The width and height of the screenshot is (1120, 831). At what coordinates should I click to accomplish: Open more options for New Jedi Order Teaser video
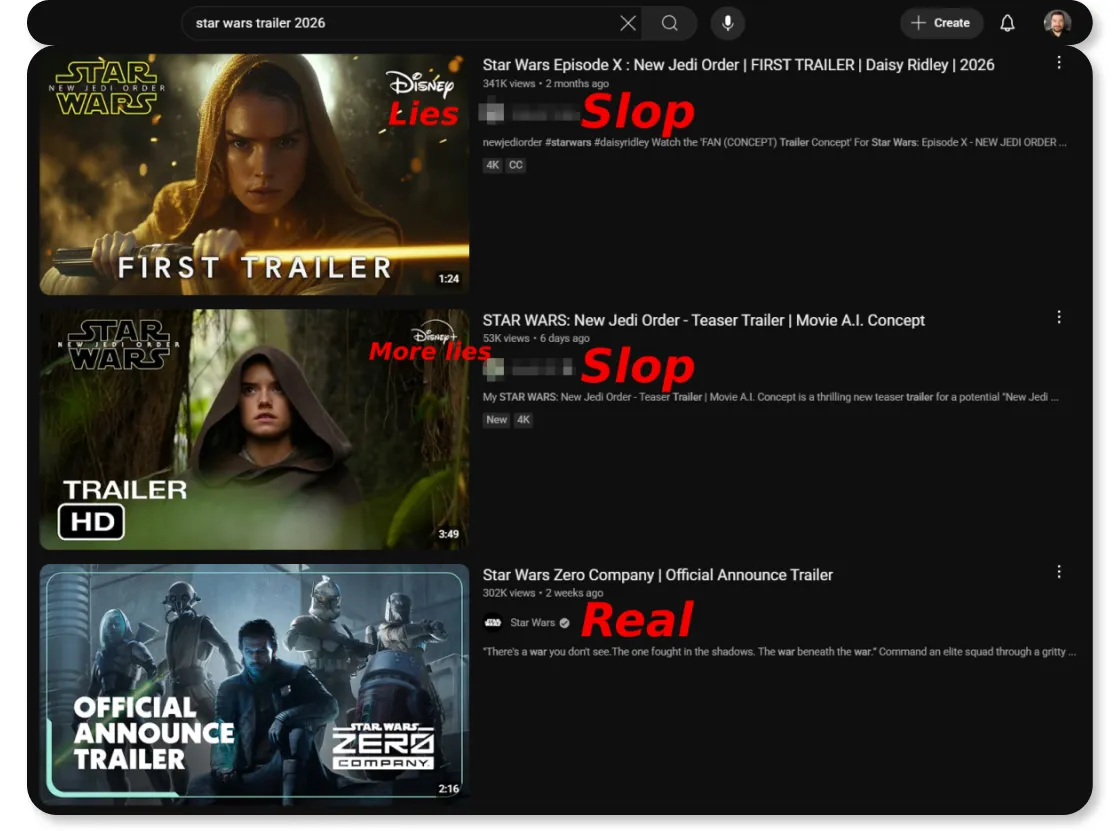point(1059,317)
